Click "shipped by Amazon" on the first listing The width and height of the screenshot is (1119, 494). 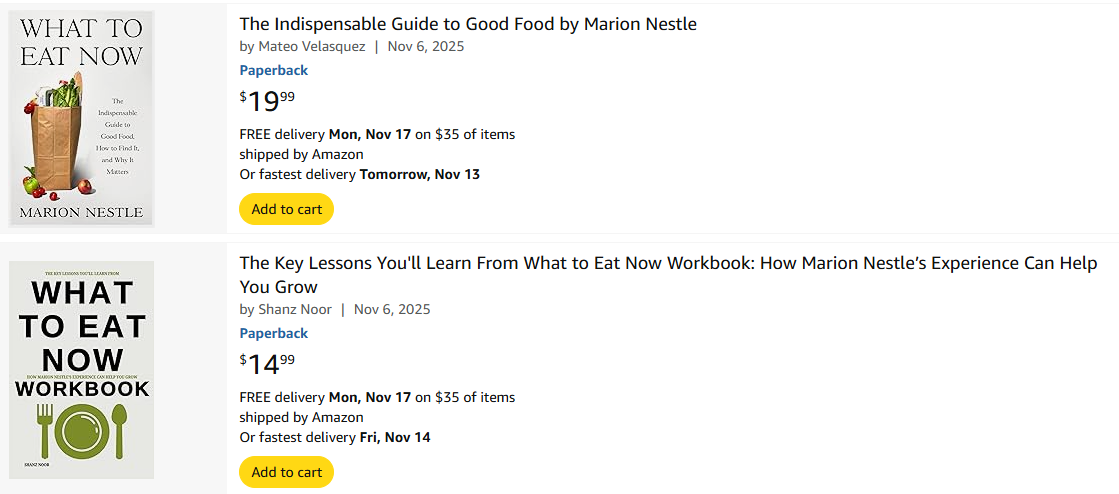coord(301,154)
